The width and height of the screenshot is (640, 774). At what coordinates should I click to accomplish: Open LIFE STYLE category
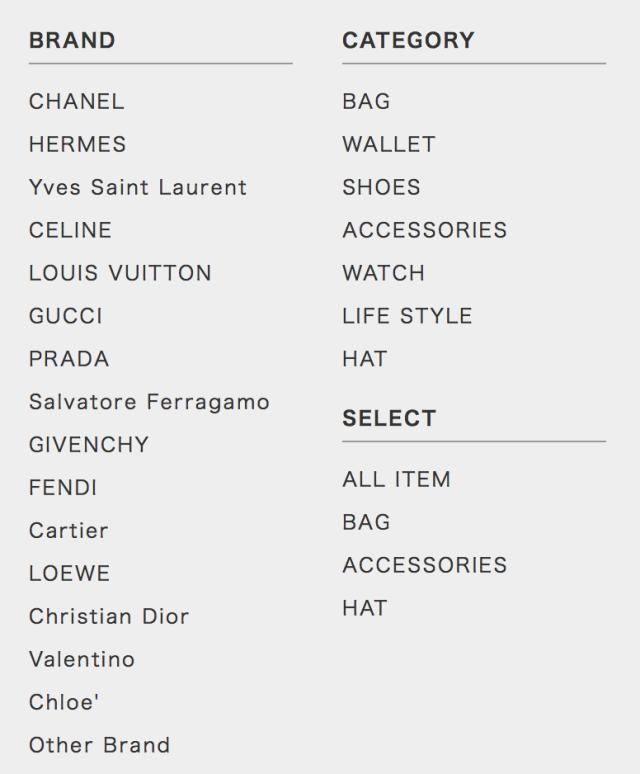pos(406,316)
